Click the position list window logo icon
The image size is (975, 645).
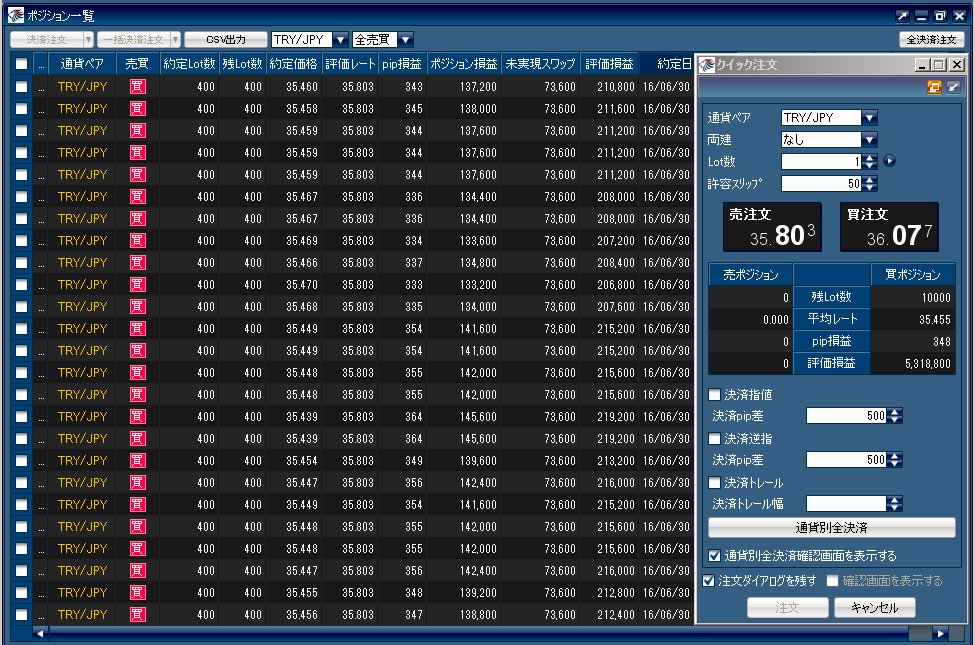[16, 16]
